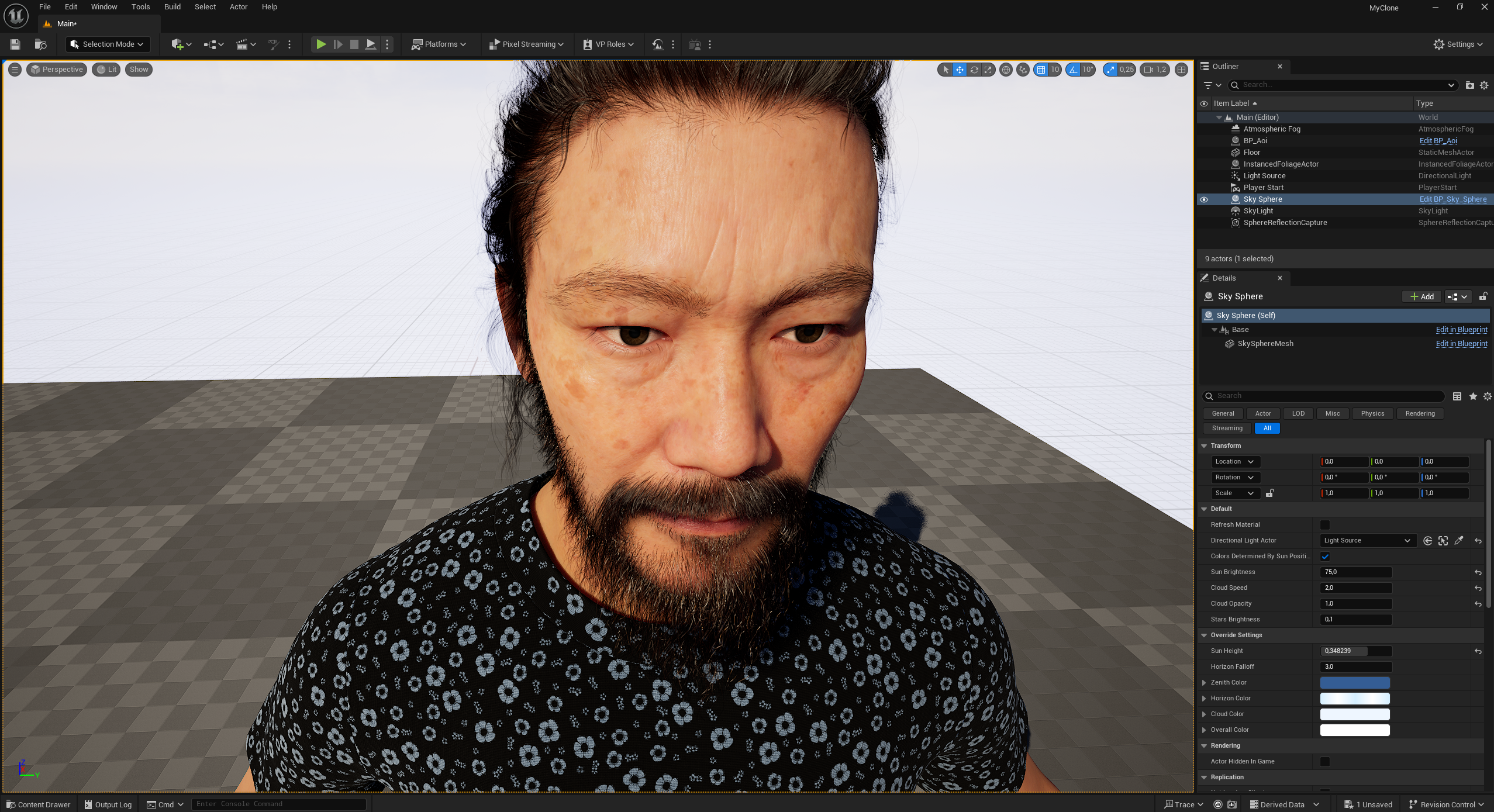Click the Sun Brightness value field
Viewport: 1494px width, 812px height.
(1355, 572)
